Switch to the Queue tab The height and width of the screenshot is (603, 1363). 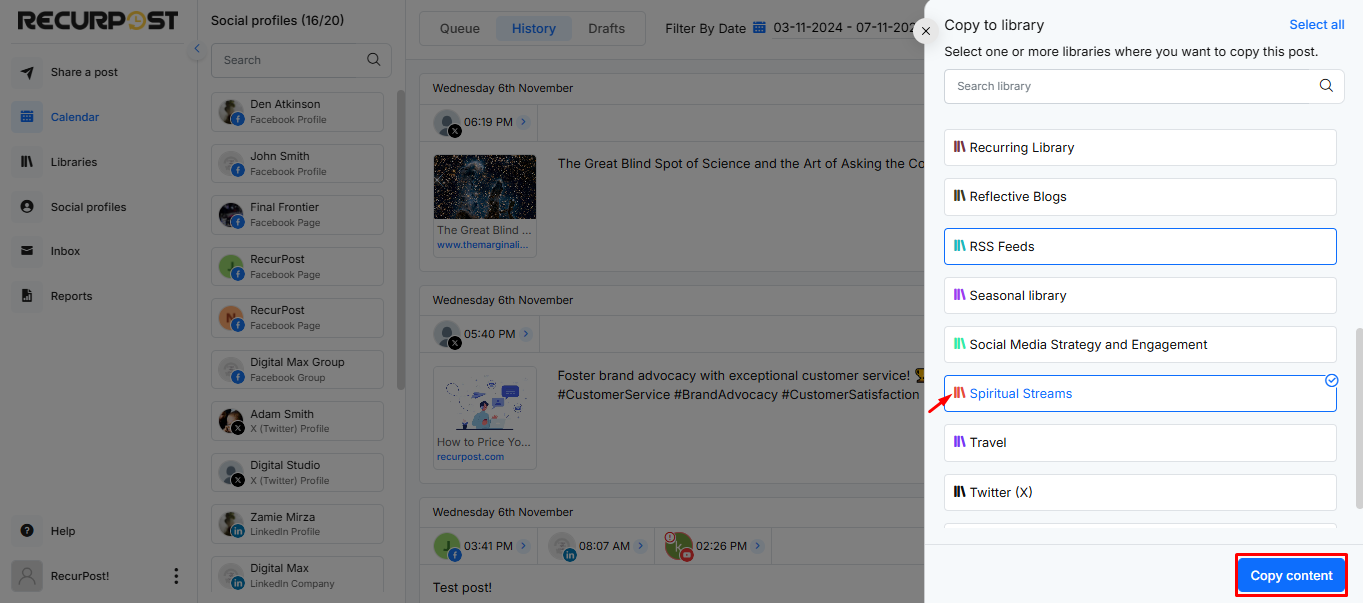[x=460, y=28]
